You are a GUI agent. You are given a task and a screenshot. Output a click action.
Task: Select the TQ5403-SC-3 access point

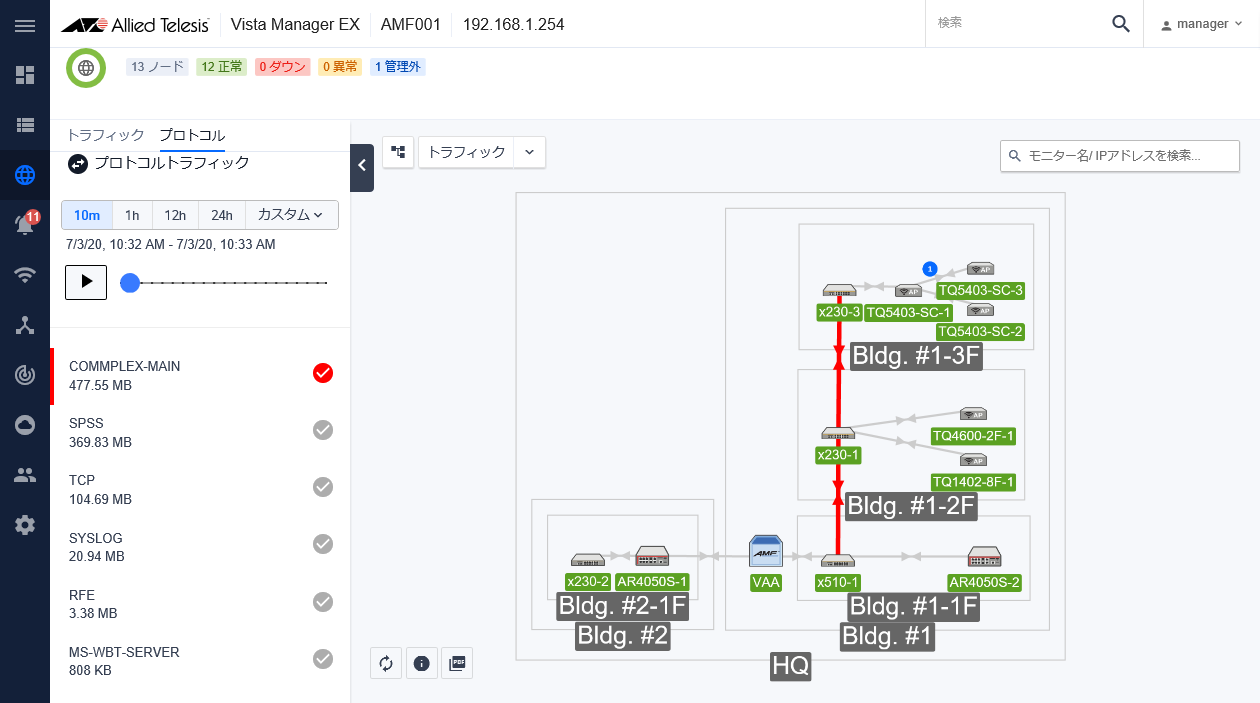pos(980,269)
